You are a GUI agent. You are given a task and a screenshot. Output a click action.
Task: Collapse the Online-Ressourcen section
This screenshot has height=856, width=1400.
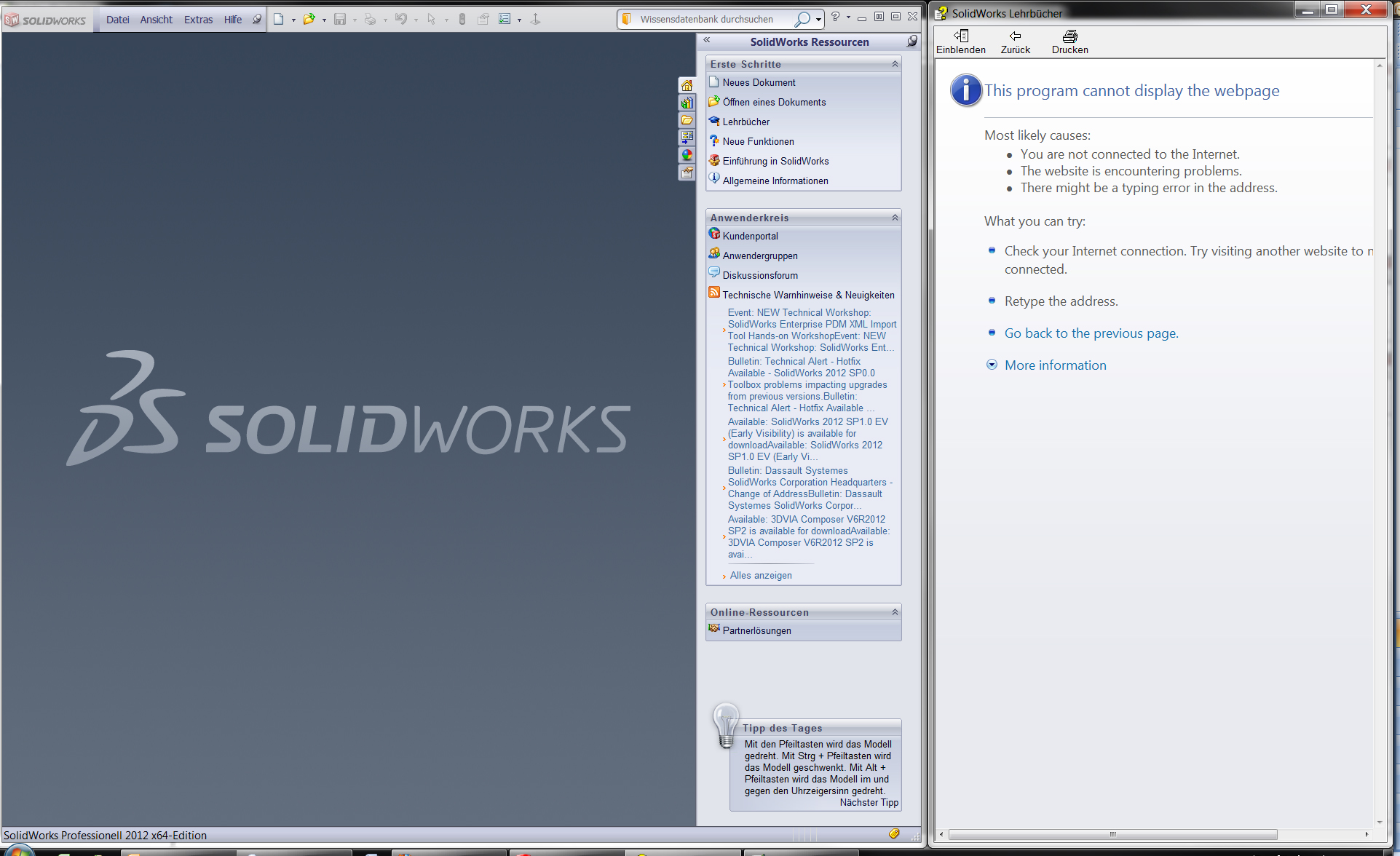coord(895,612)
